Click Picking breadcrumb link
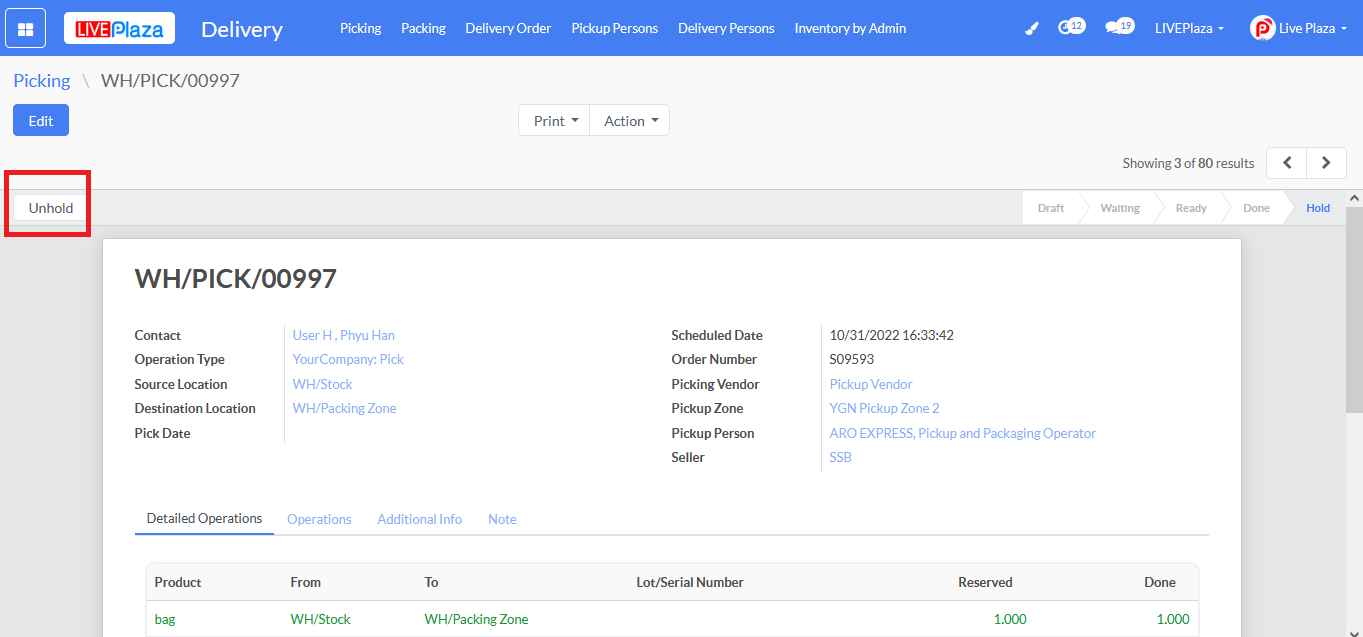Image resolution: width=1363 pixels, height=637 pixels. click(42, 80)
